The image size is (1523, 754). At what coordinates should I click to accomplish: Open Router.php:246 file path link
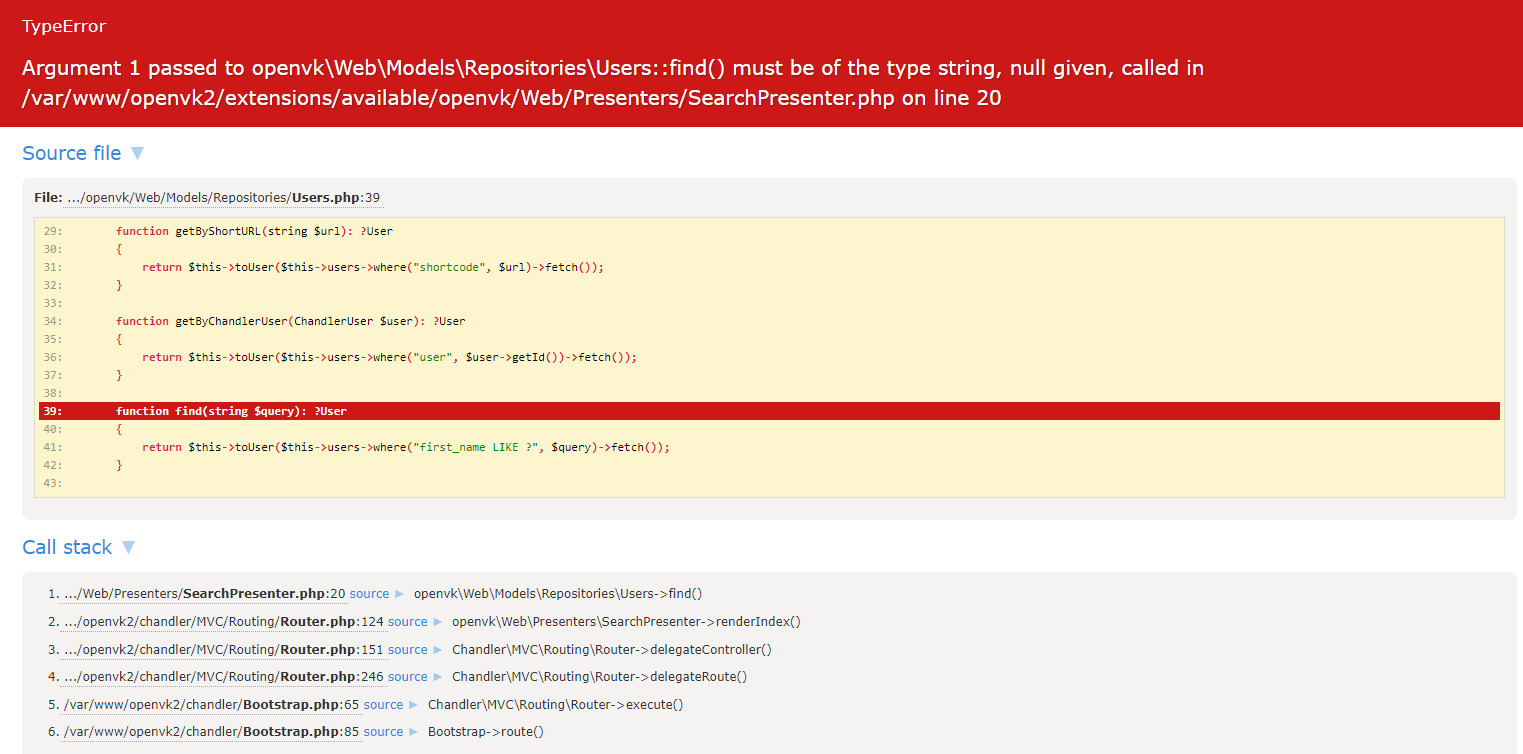click(223, 677)
